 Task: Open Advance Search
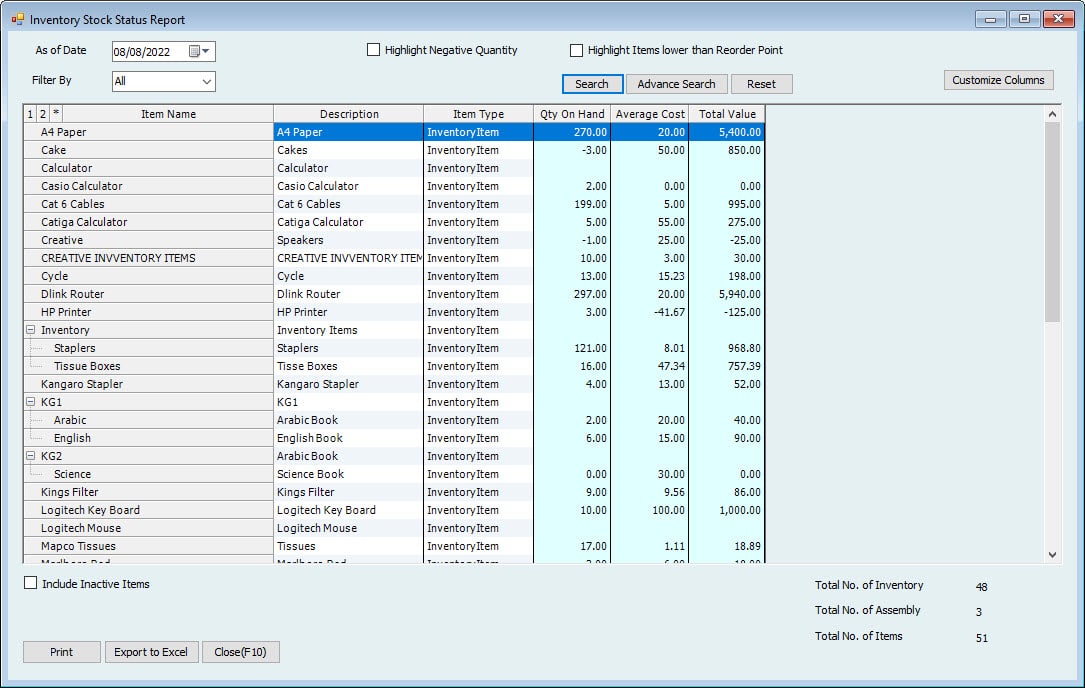click(x=676, y=84)
